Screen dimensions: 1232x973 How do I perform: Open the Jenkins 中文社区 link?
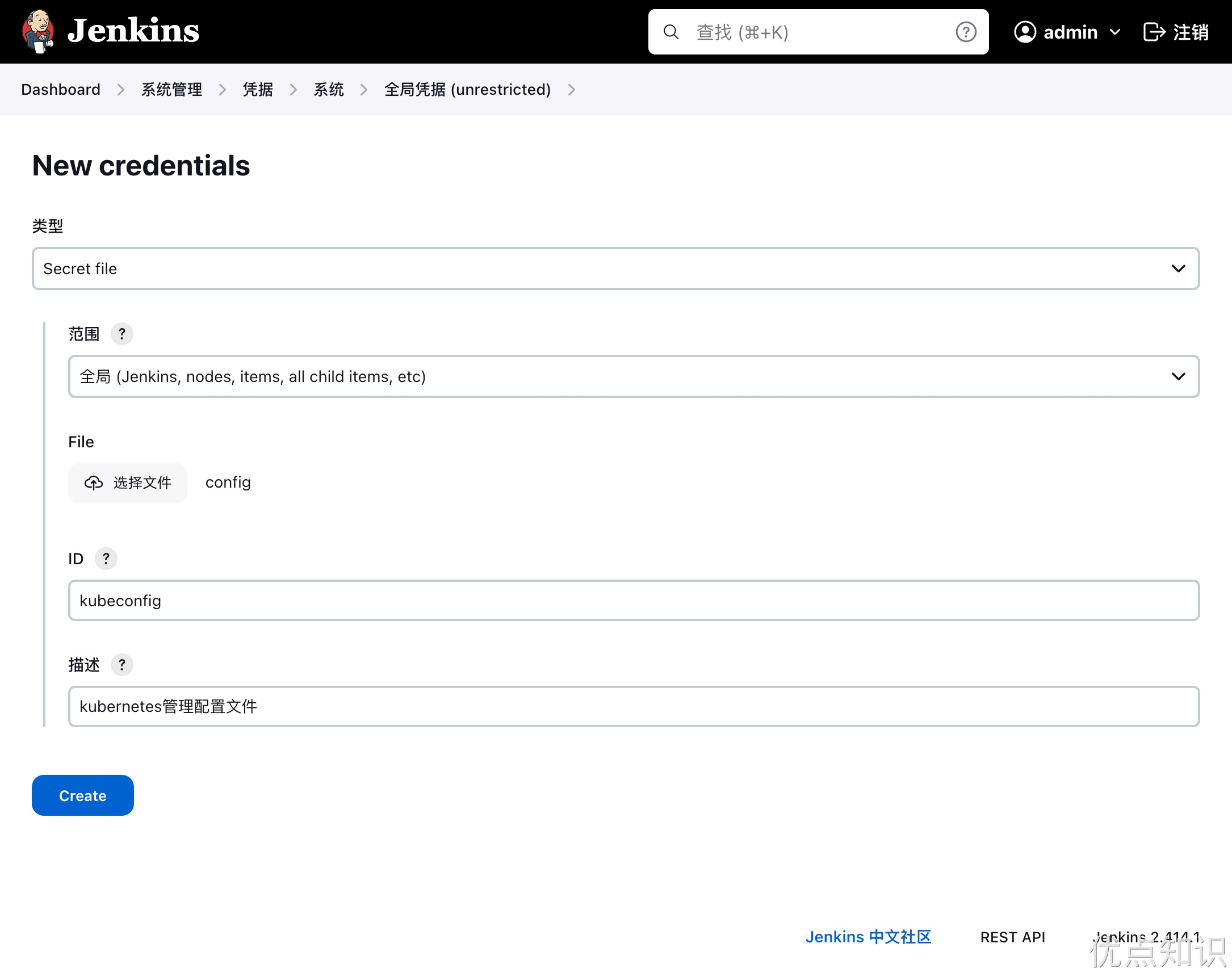tap(868, 937)
